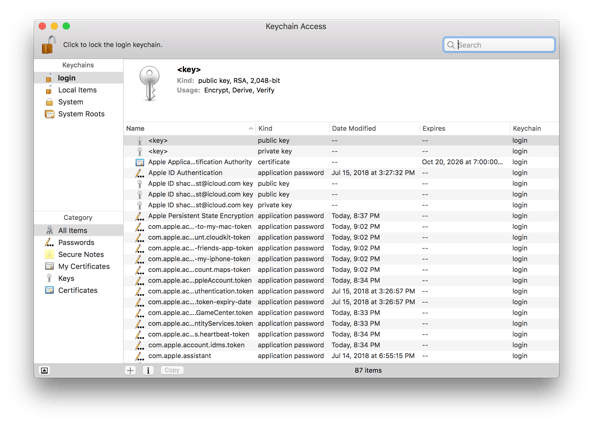
Task: Select com.apple.ac...s.heartbeat-token row
Action: [x=341, y=334]
